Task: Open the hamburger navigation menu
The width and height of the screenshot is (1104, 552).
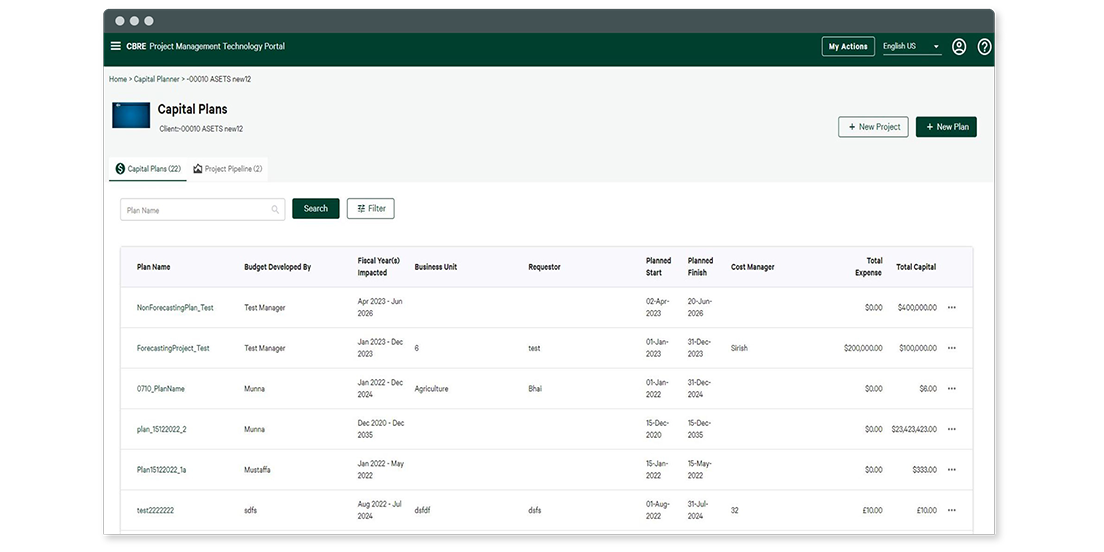Action: pos(116,46)
